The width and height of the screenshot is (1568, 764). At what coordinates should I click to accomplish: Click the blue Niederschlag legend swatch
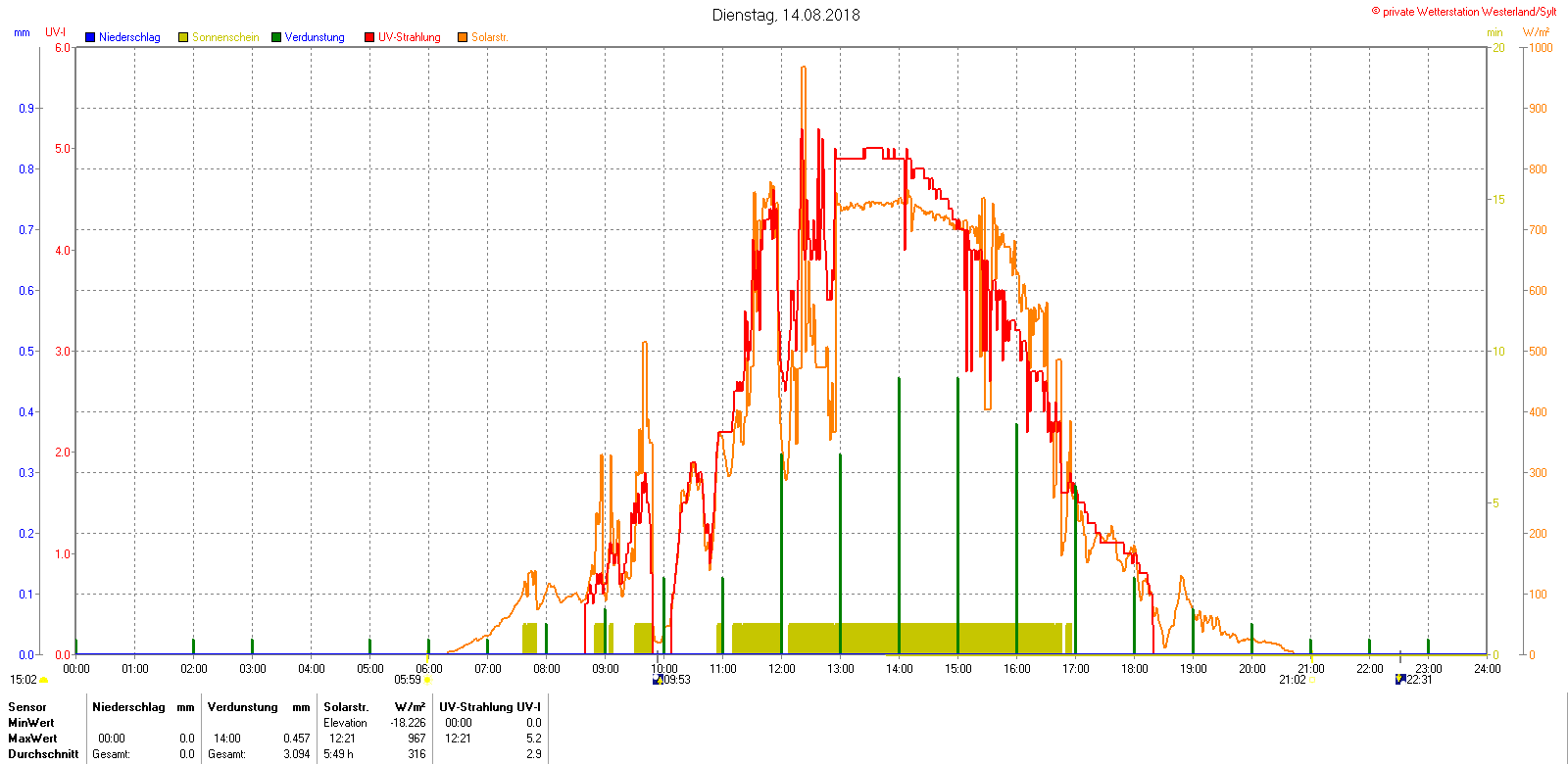tap(90, 37)
